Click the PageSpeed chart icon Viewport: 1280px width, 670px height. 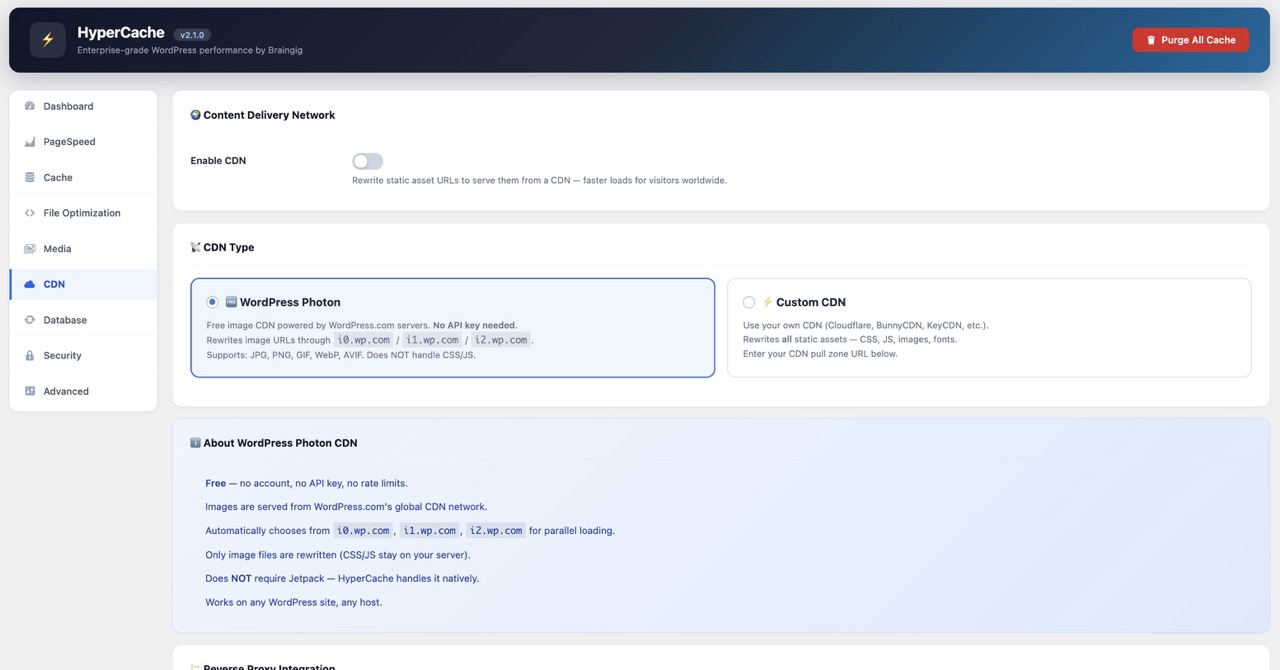[30, 142]
